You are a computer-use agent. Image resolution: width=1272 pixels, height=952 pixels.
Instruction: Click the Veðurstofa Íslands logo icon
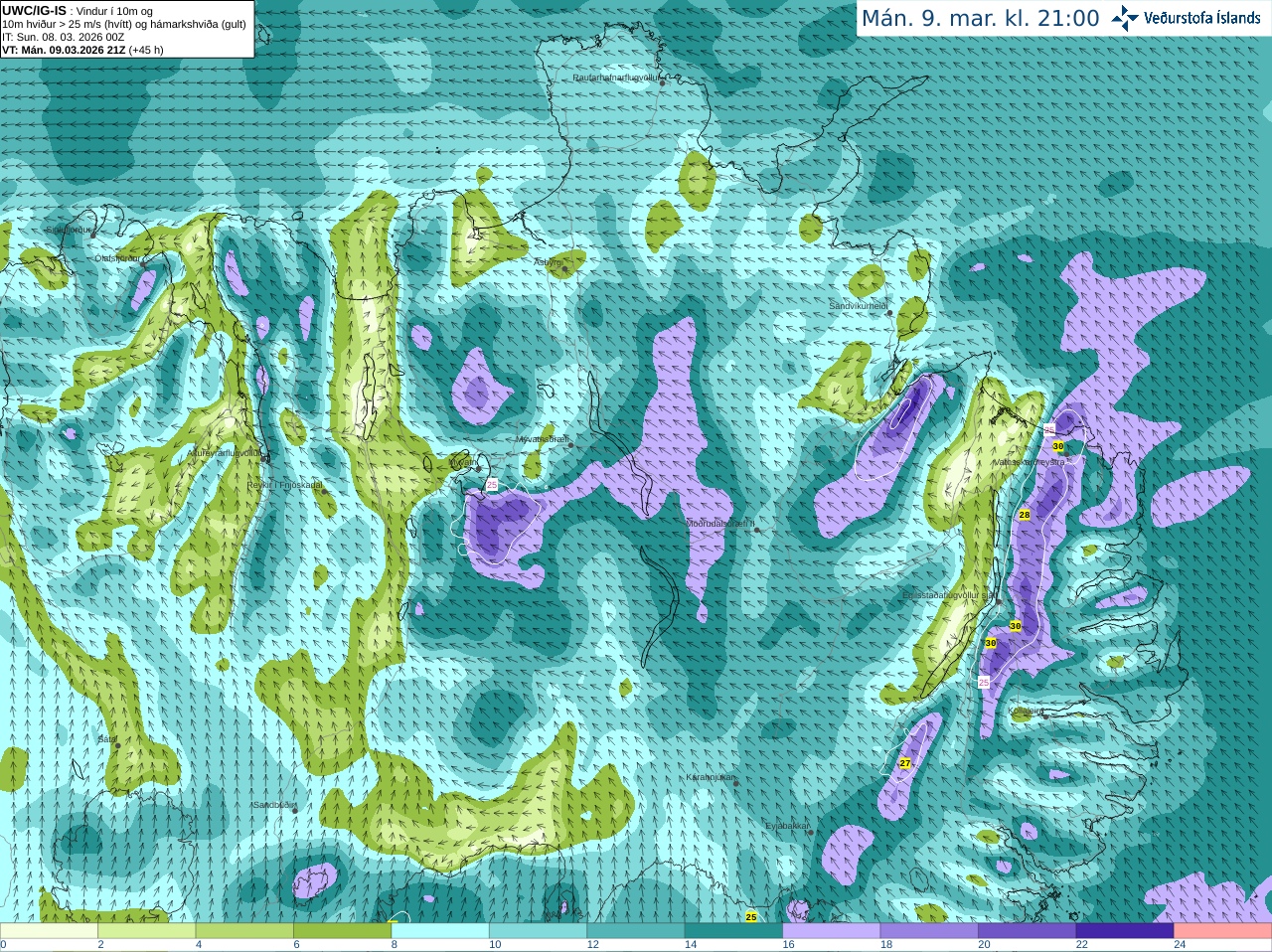[x=1125, y=18]
